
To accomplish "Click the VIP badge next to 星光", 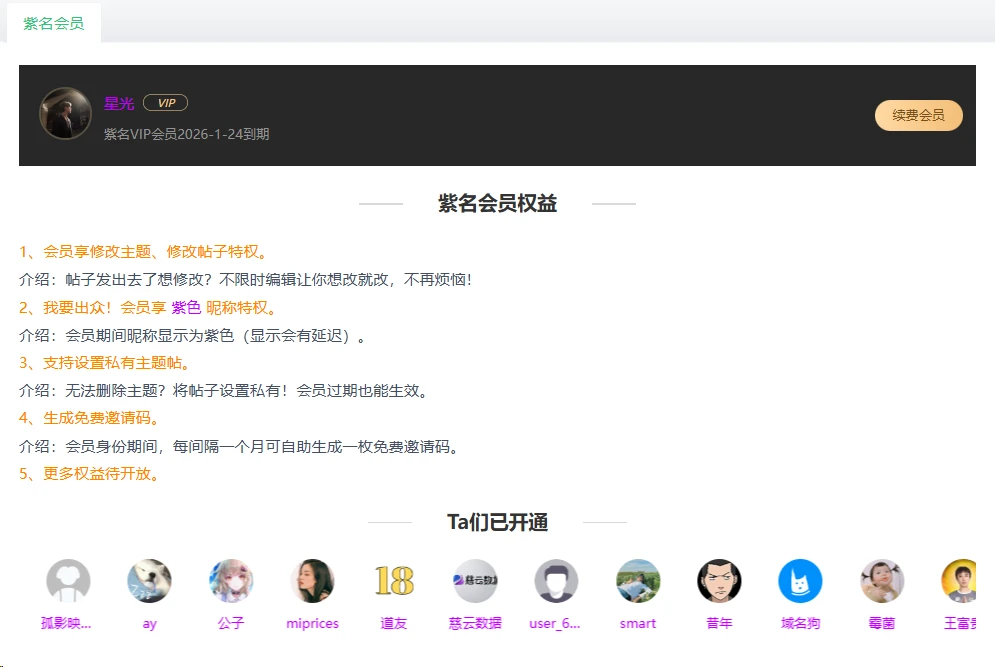I will pyautogui.click(x=165, y=103).
